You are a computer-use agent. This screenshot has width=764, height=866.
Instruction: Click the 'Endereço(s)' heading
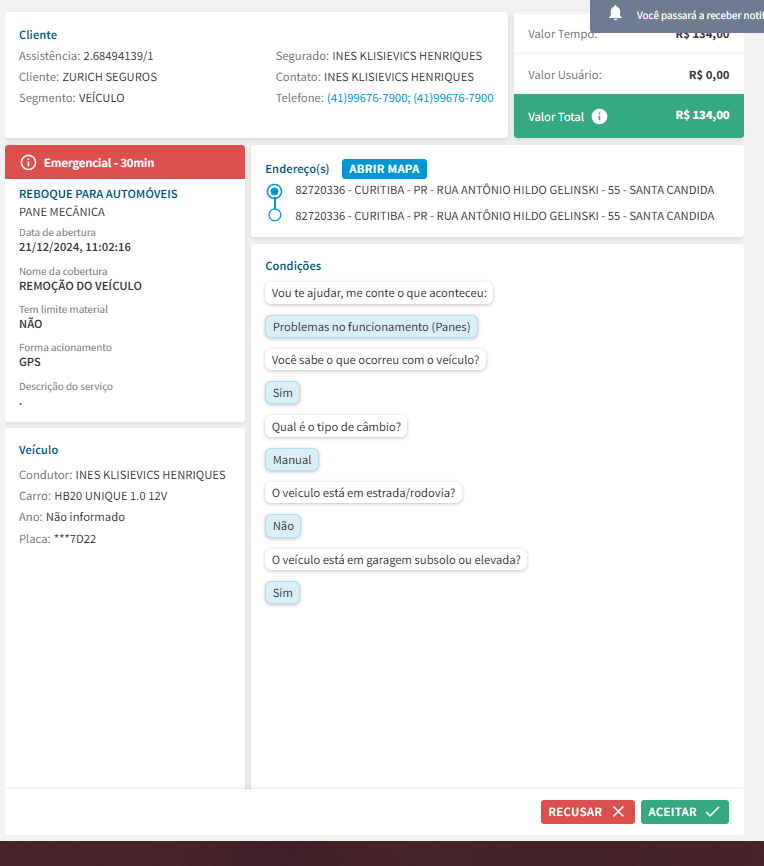(297, 169)
